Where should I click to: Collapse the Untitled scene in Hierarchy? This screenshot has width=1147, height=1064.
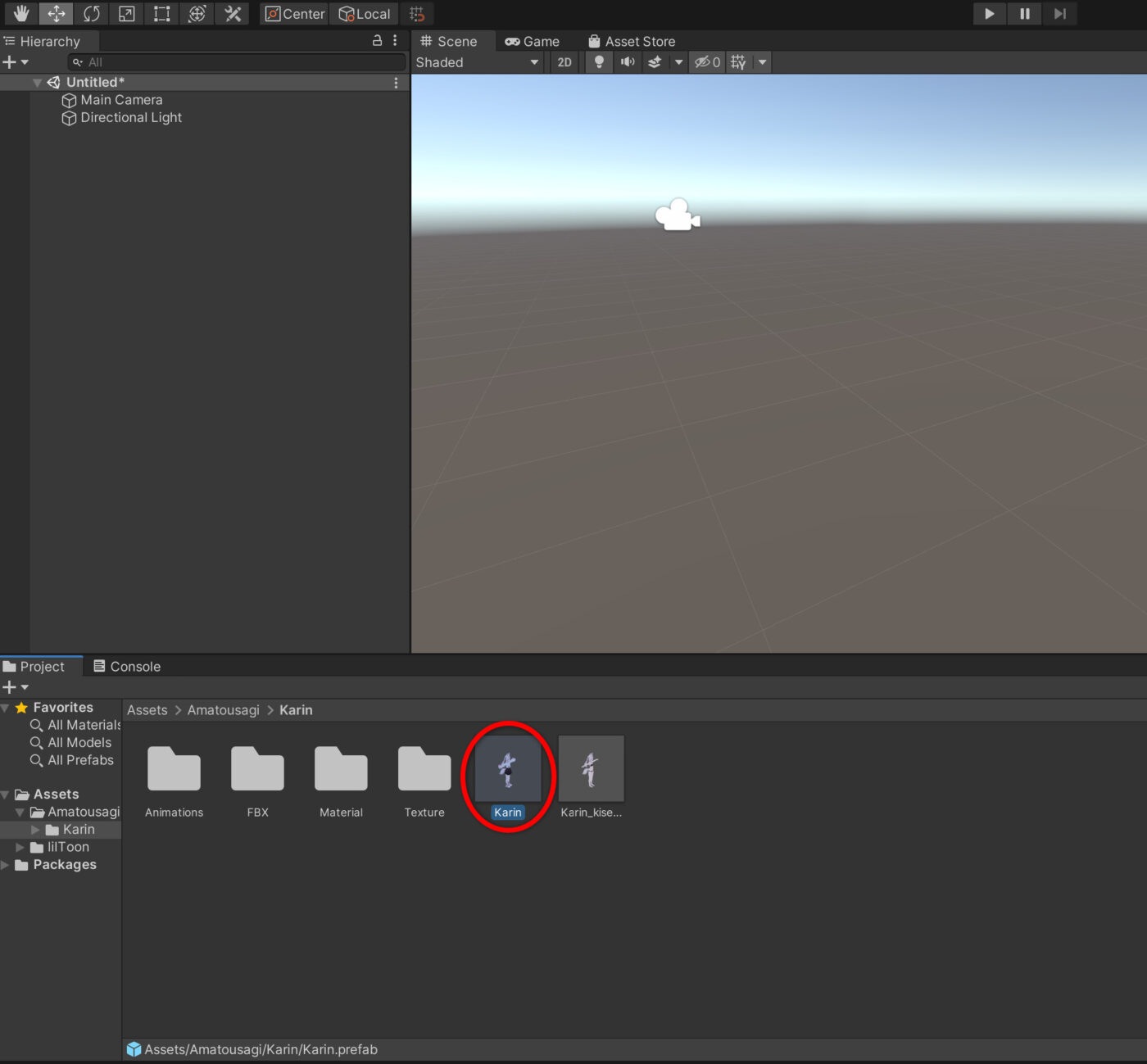[37, 83]
